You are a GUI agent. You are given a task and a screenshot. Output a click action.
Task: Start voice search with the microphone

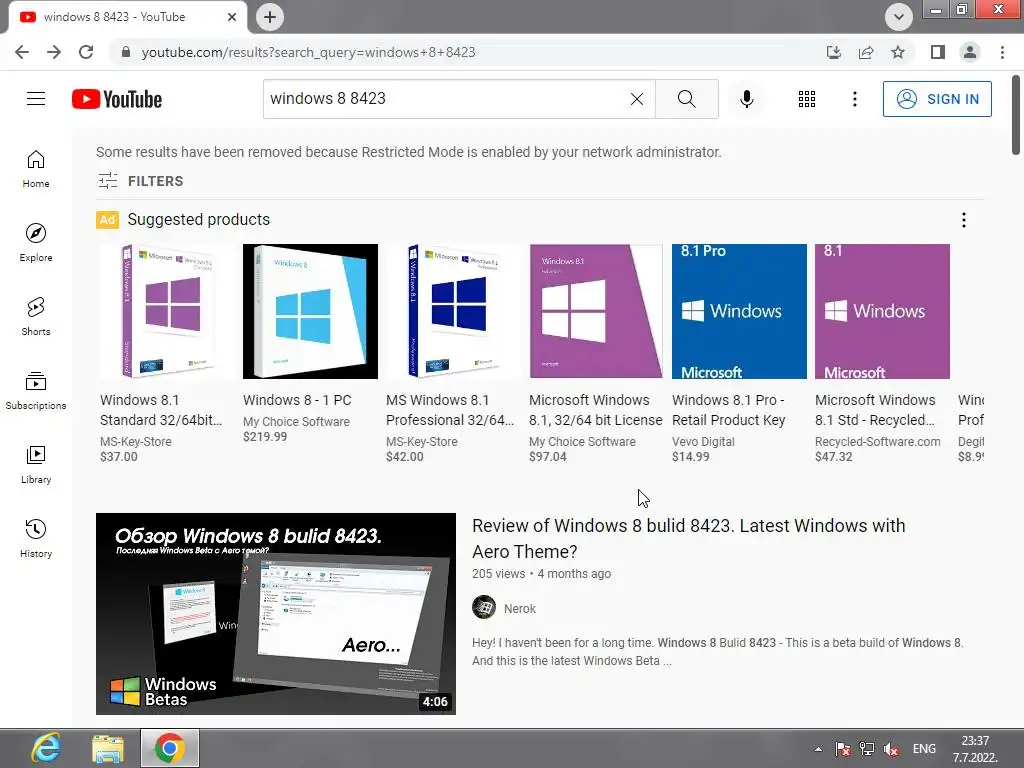point(746,99)
